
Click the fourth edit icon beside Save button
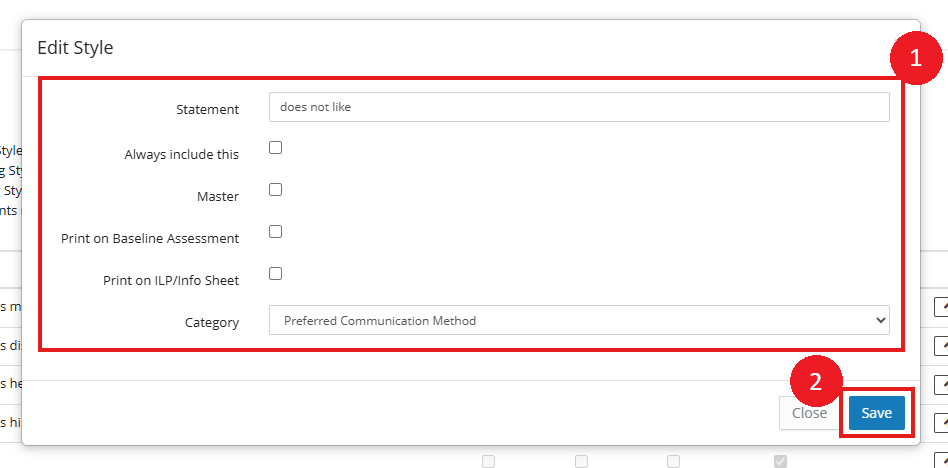coord(941,422)
